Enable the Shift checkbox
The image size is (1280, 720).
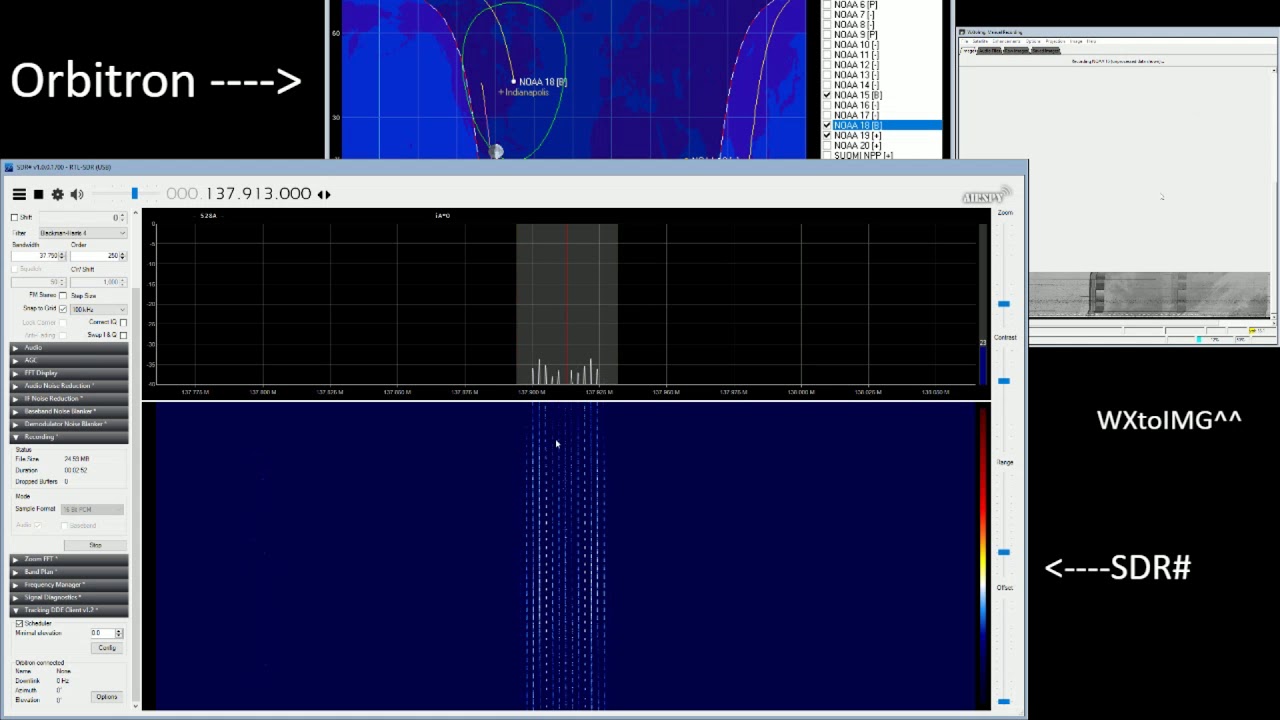(15, 217)
